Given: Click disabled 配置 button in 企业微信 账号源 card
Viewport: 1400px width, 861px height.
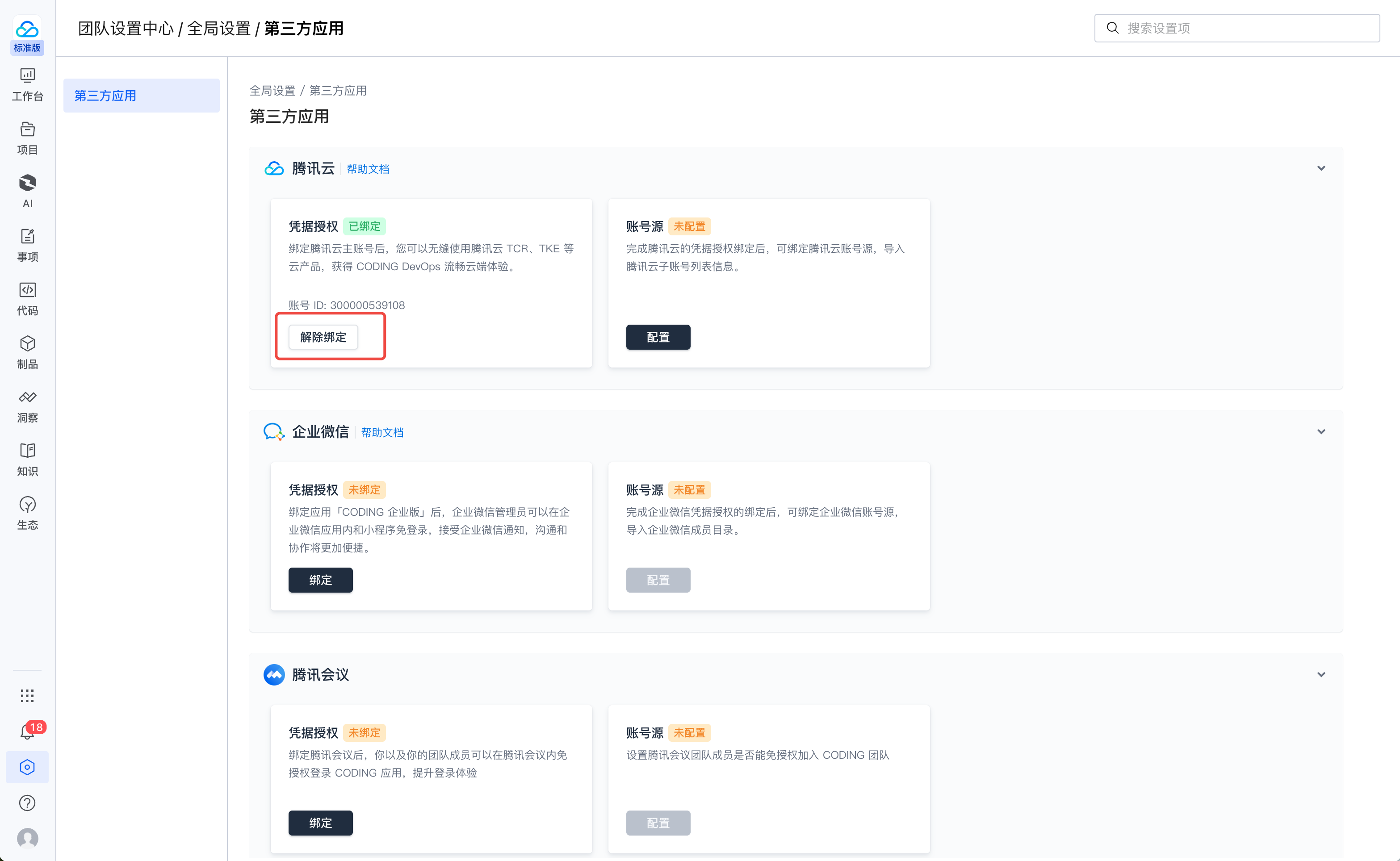Looking at the screenshot, I should 658,580.
